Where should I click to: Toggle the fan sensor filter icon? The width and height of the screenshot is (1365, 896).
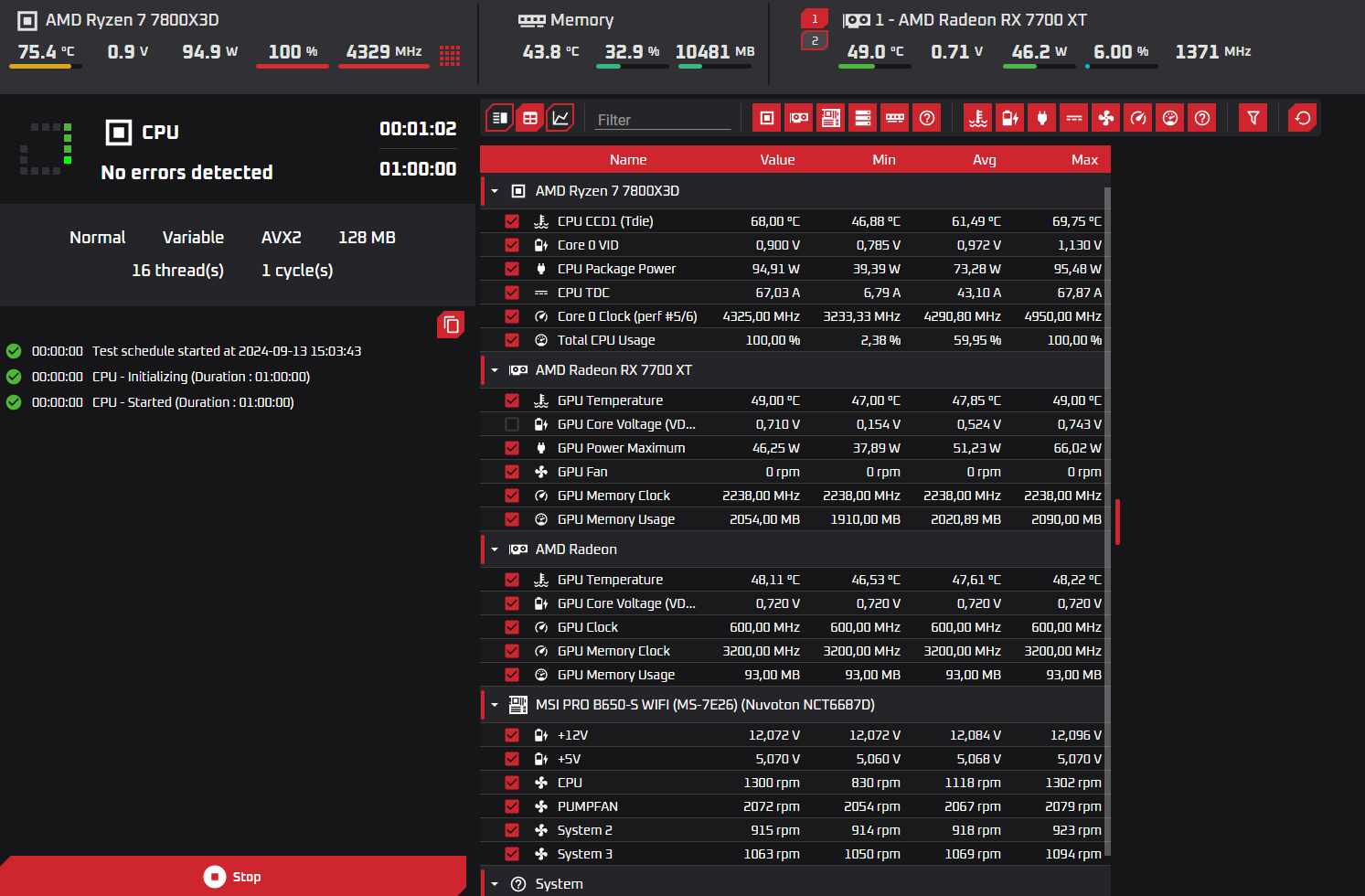[x=1106, y=118]
